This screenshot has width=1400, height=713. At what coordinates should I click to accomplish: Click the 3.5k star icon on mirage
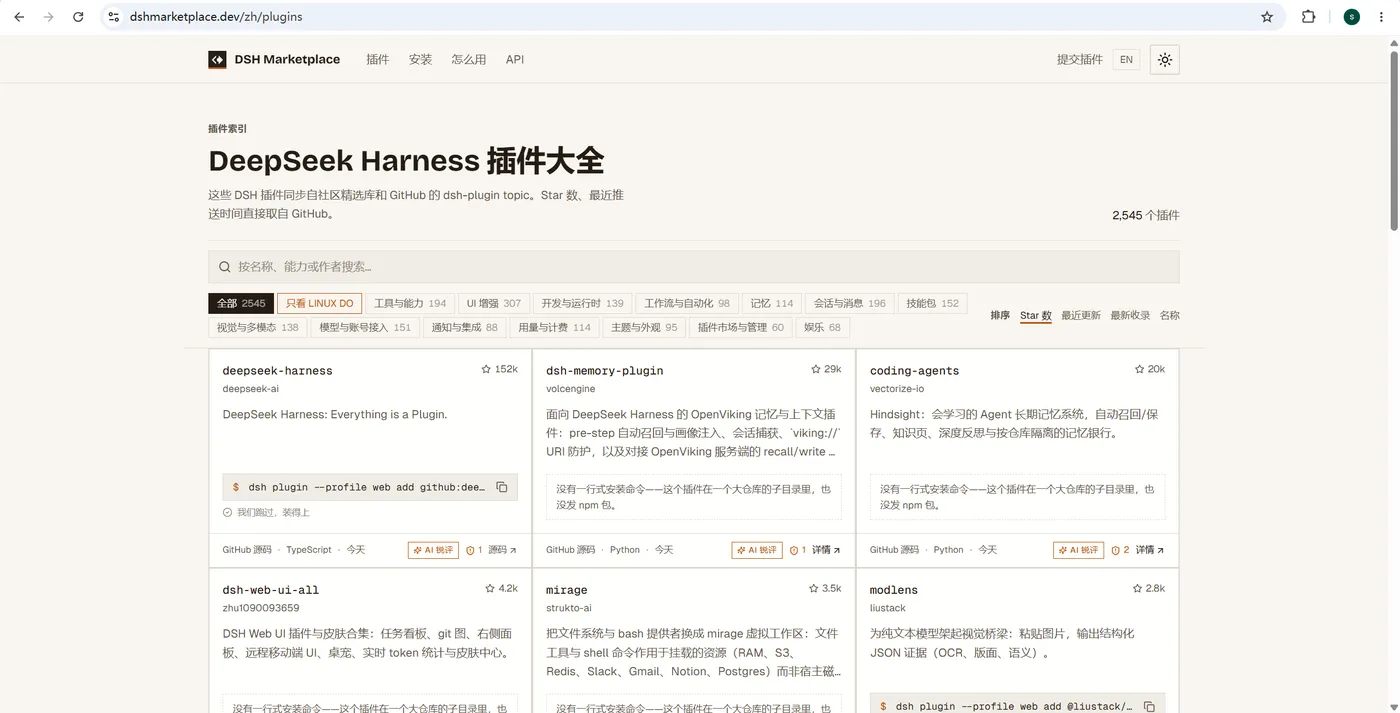point(814,588)
